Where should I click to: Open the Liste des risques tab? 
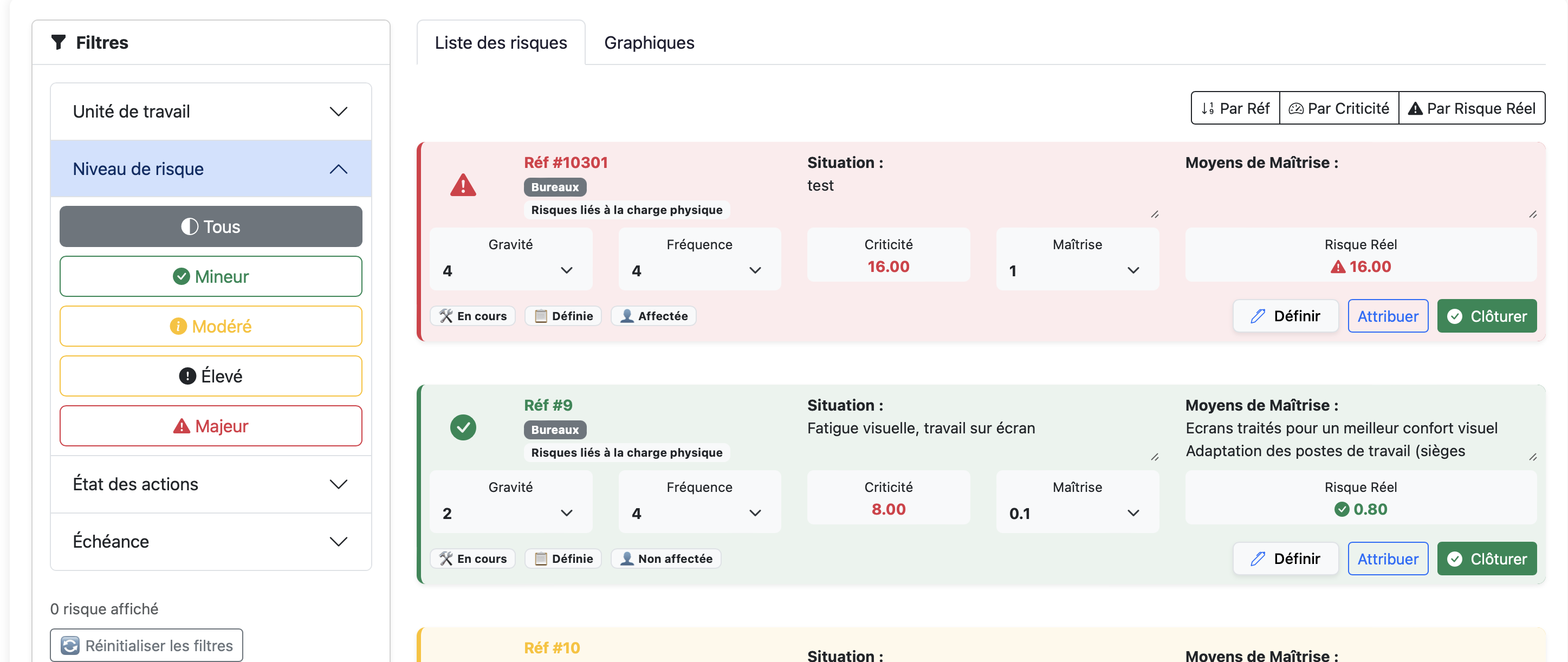click(x=500, y=43)
